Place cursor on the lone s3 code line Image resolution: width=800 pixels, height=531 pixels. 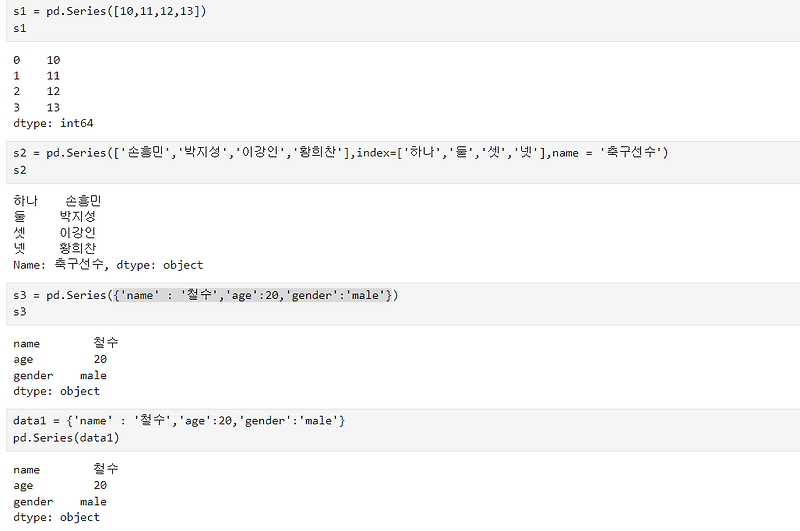click(20, 312)
